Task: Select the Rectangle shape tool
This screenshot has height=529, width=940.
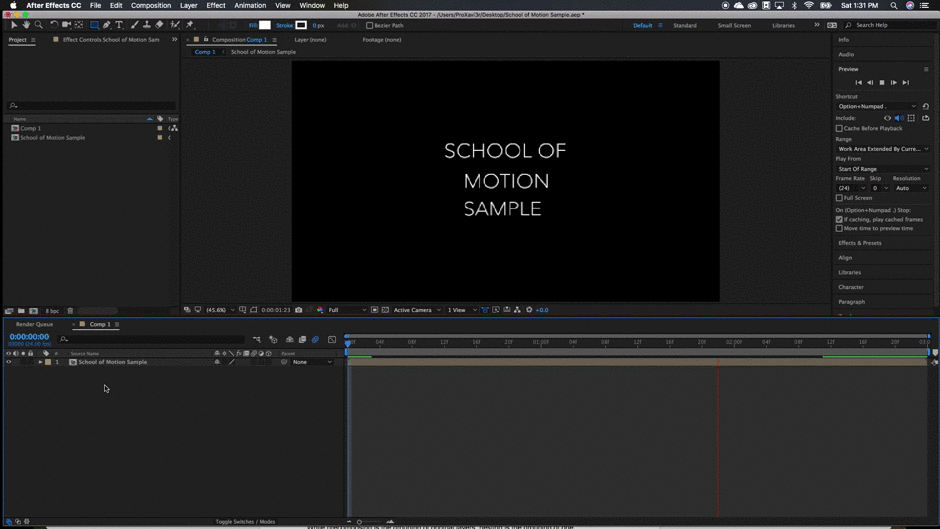Action: (x=94, y=25)
